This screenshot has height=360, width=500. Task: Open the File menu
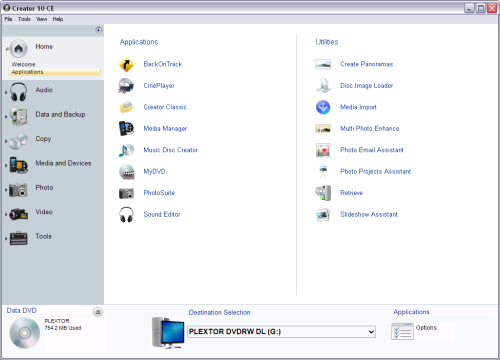[x=8, y=19]
